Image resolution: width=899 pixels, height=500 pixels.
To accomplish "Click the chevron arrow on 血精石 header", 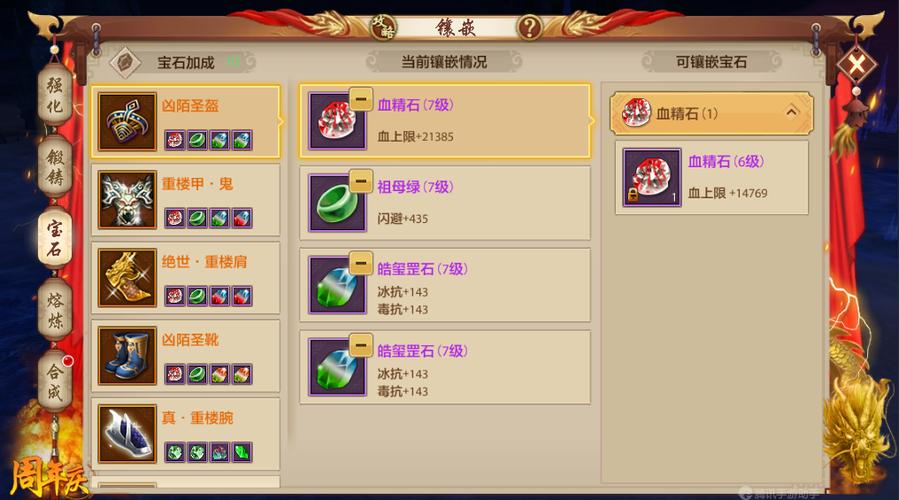I will click(791, 112).
